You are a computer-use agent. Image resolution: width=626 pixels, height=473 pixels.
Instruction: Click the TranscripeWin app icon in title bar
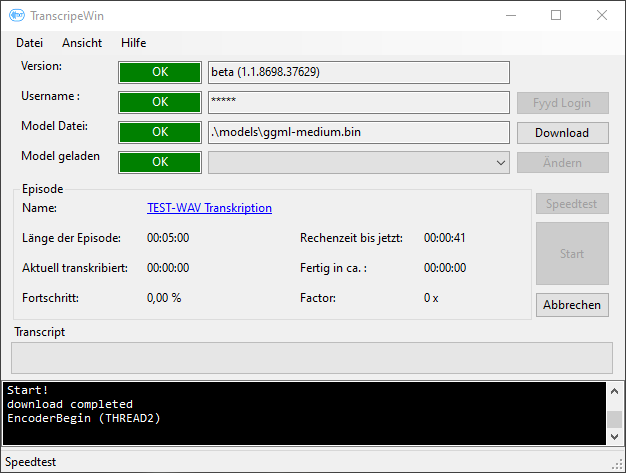(x=17, y=15)
